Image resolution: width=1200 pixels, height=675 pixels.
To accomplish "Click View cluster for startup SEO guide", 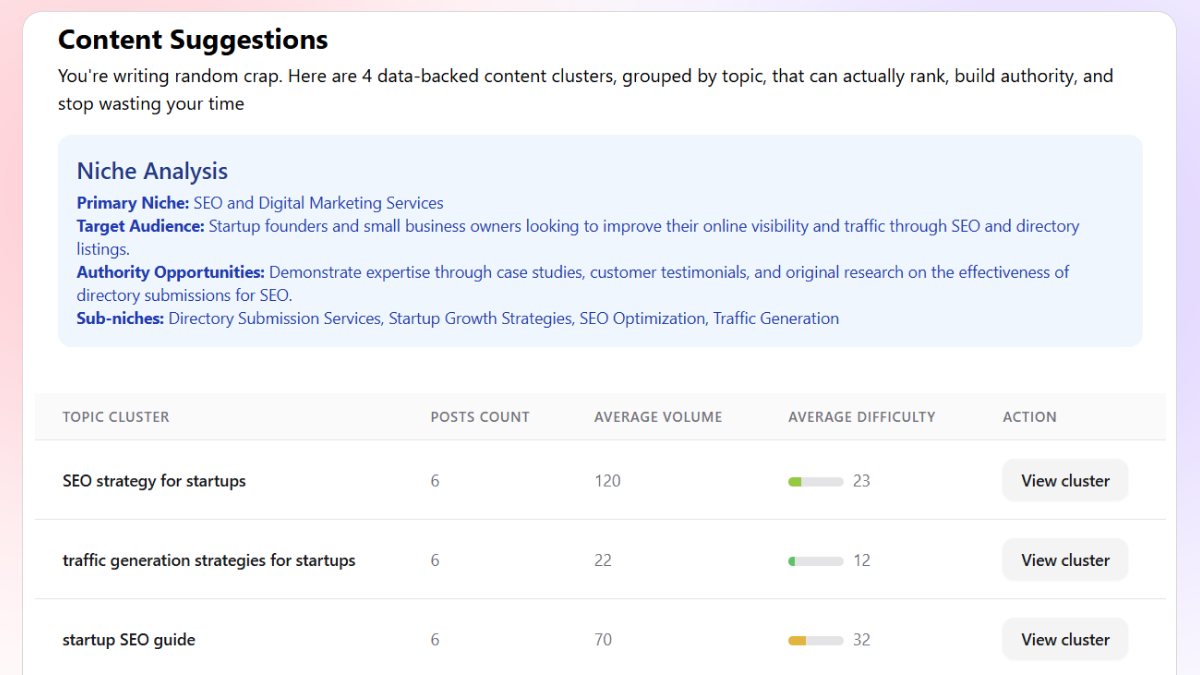I will [1065, 640].
